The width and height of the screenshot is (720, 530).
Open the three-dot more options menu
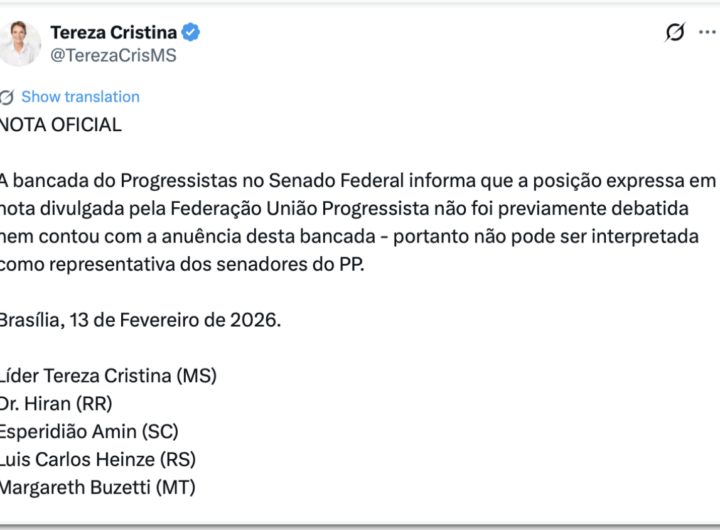coord(709,32)
